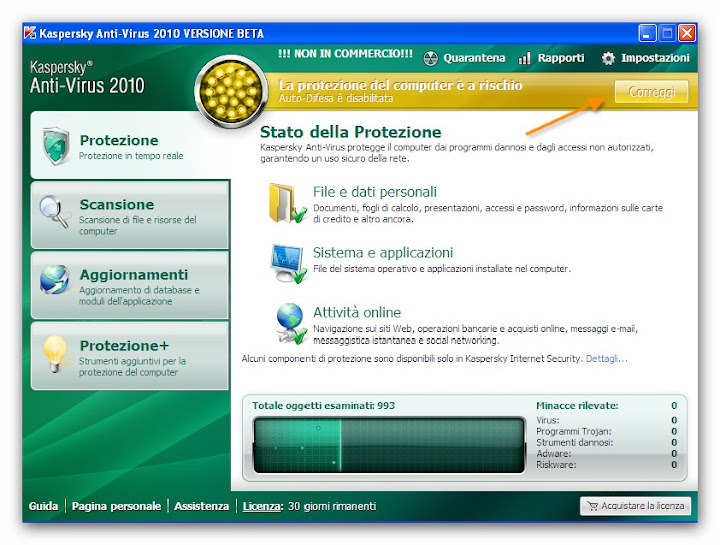720x545 pixels.
Task: Click the 'Riskware:' row
Action: (606, 465)
